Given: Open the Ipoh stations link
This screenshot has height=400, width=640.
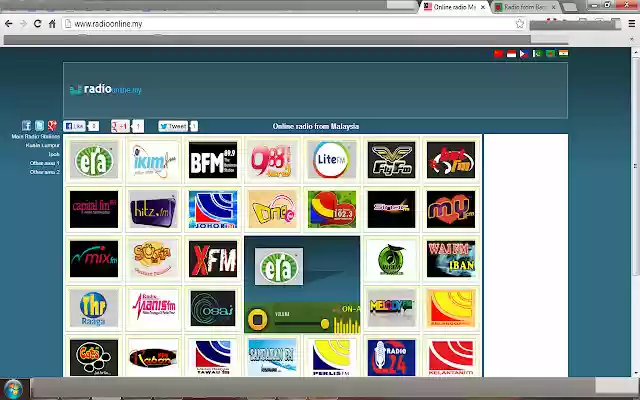Looking at the screenshot, I should click(54, 154).
